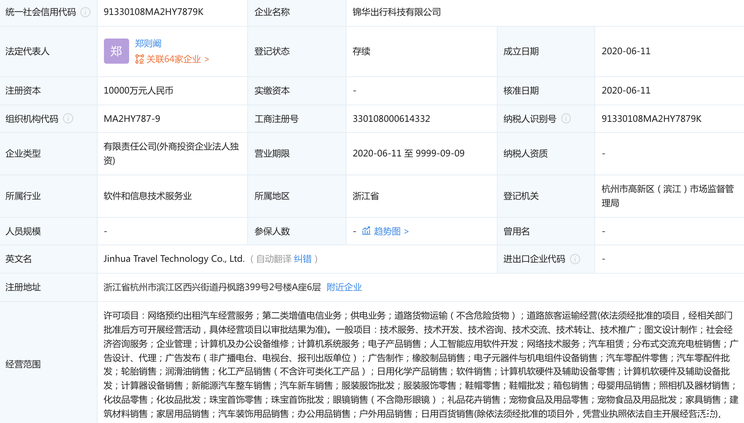
Task: Click the 企业名称 label cell
Action: click(297, 12)
